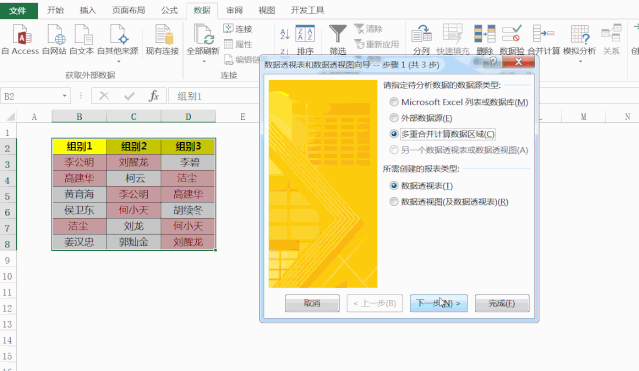
Task: Click cell containing 胡续冬
Action: click(188, 210)
